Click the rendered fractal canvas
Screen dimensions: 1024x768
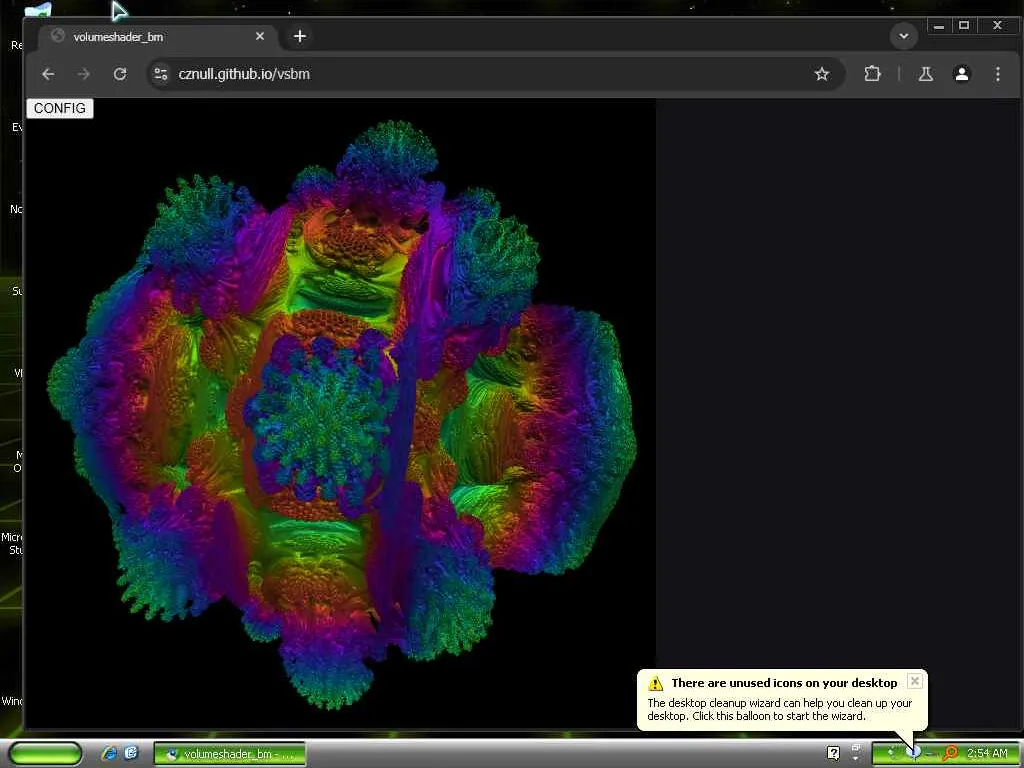point(340,413)
